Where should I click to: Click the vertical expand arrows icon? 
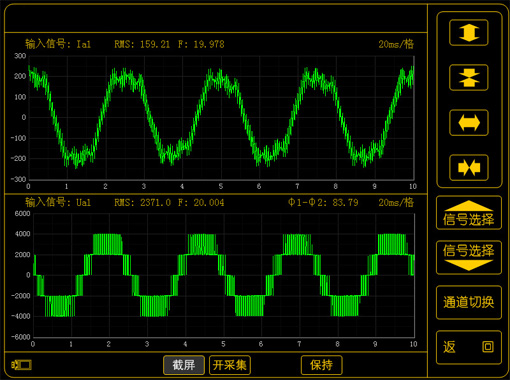469,32
